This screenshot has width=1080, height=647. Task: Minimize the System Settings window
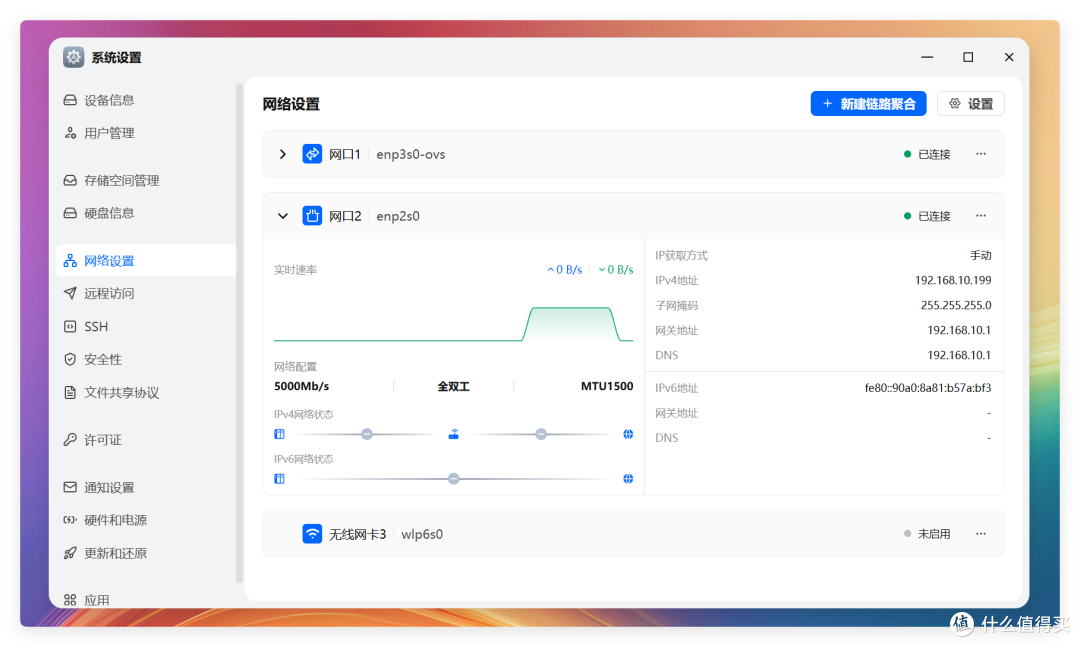927,57
